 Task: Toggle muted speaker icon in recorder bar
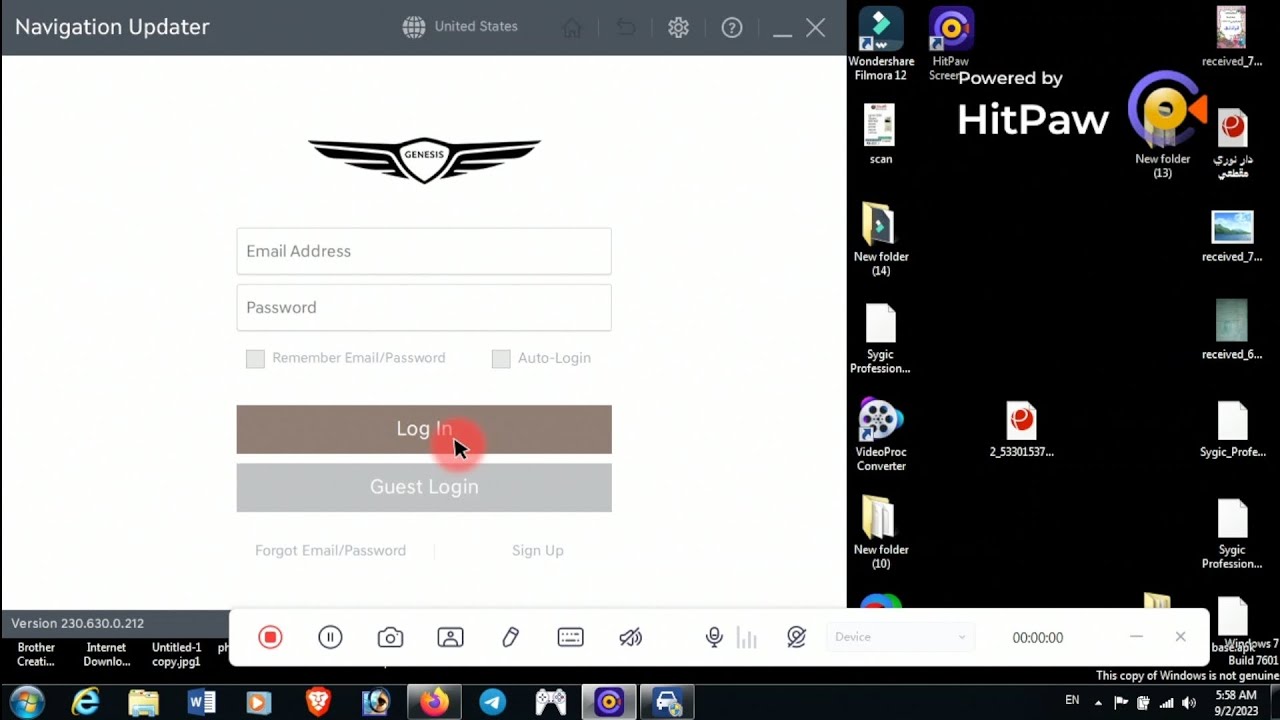(630, 637)
